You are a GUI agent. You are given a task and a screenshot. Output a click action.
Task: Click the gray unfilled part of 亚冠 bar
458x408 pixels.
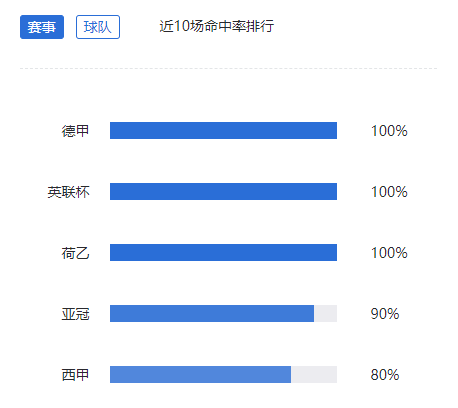(325, 313)
